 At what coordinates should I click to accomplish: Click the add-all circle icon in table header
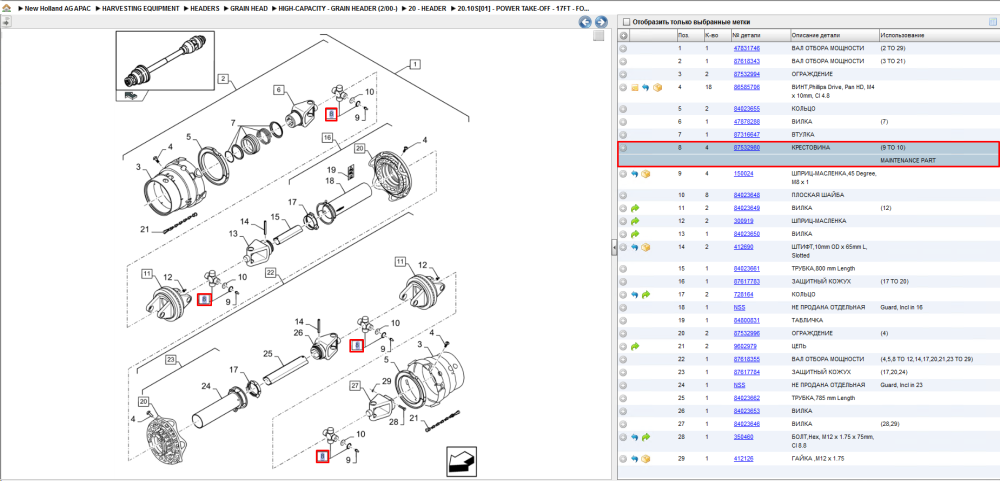(624, 36)
